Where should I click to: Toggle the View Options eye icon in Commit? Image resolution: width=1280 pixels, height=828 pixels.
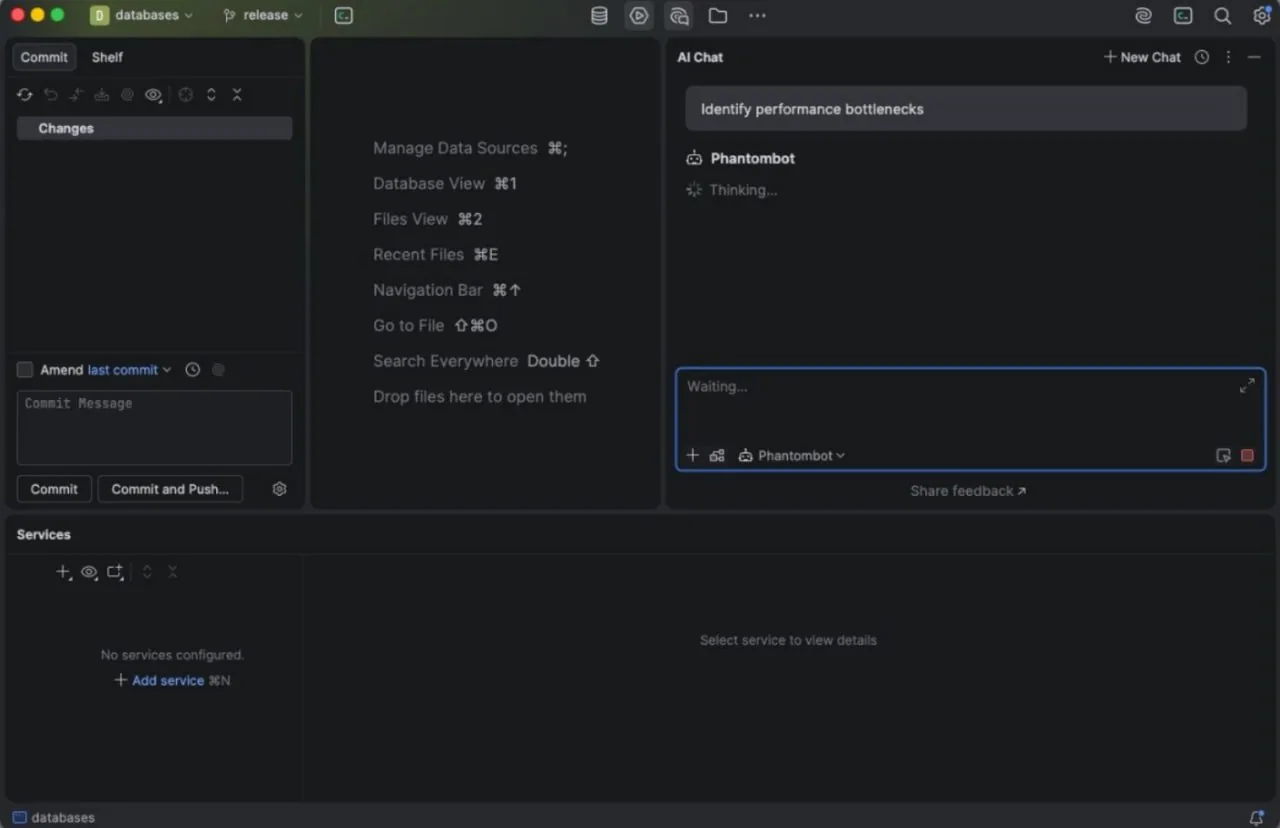coord(153,95)
